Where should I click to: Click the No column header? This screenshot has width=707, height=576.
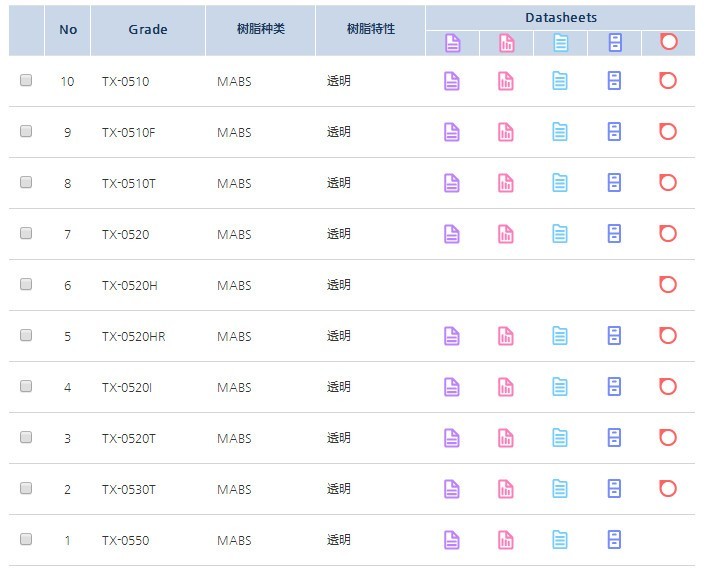[x=68, y=30]
